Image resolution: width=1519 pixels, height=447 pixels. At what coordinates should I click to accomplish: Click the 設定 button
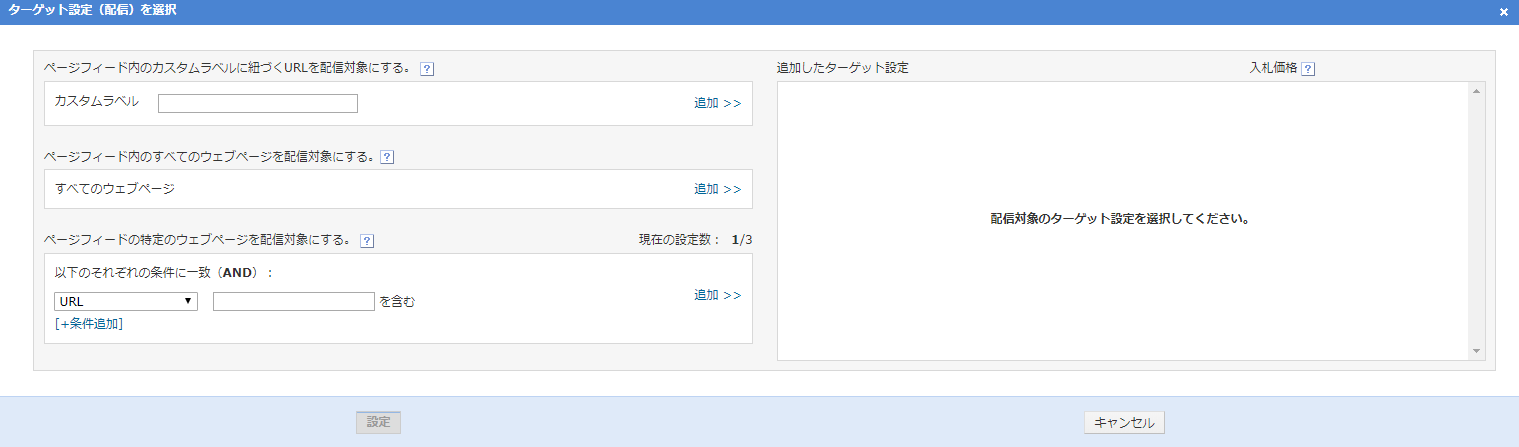pyautogui.click(x=378, y=422)
